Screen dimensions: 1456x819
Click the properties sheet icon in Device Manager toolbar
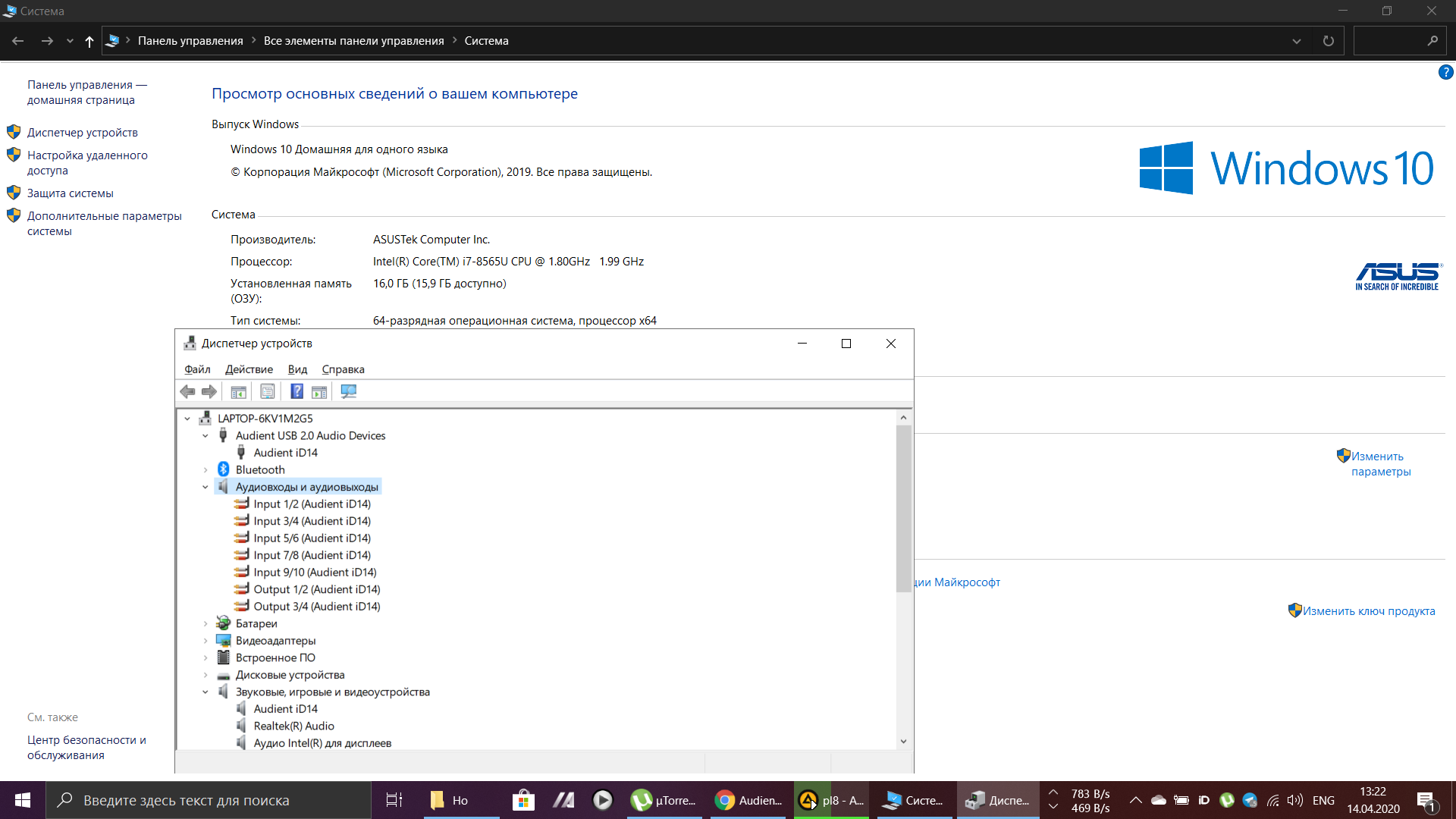coord(268,391)
